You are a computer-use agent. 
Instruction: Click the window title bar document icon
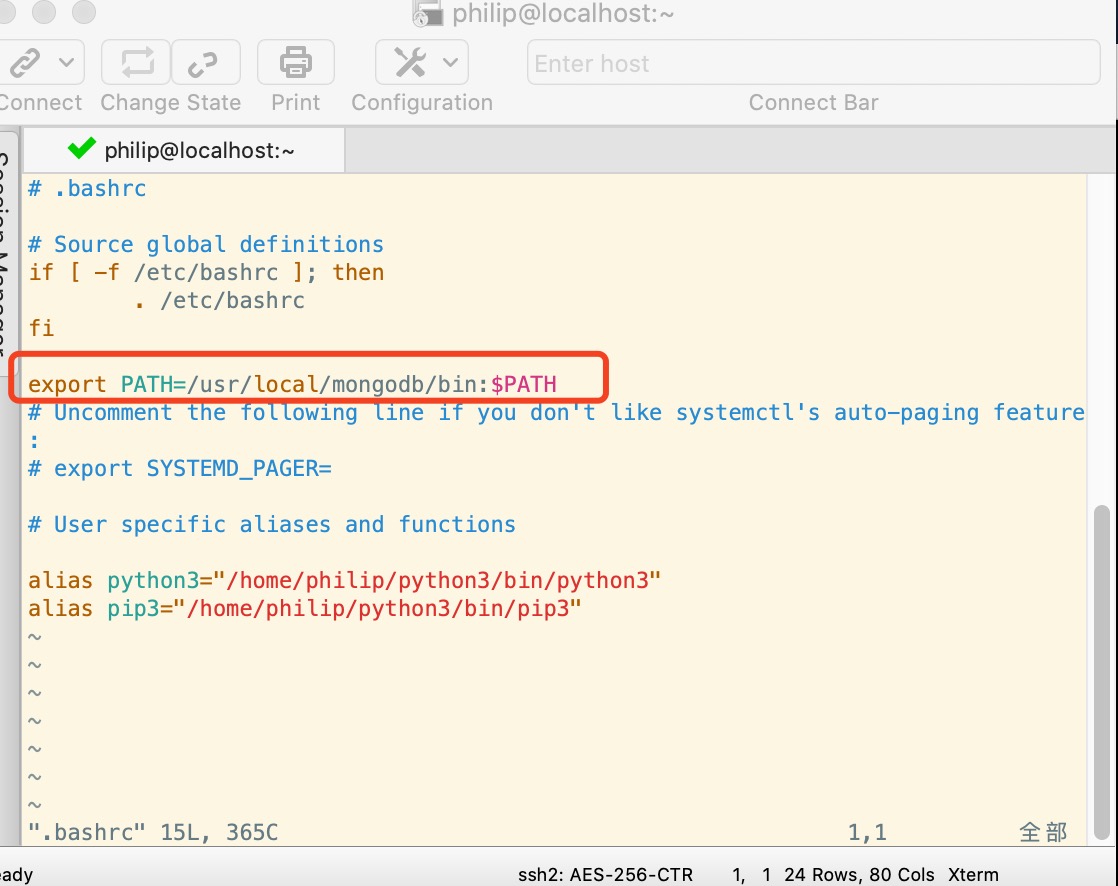tap(428, 14)
